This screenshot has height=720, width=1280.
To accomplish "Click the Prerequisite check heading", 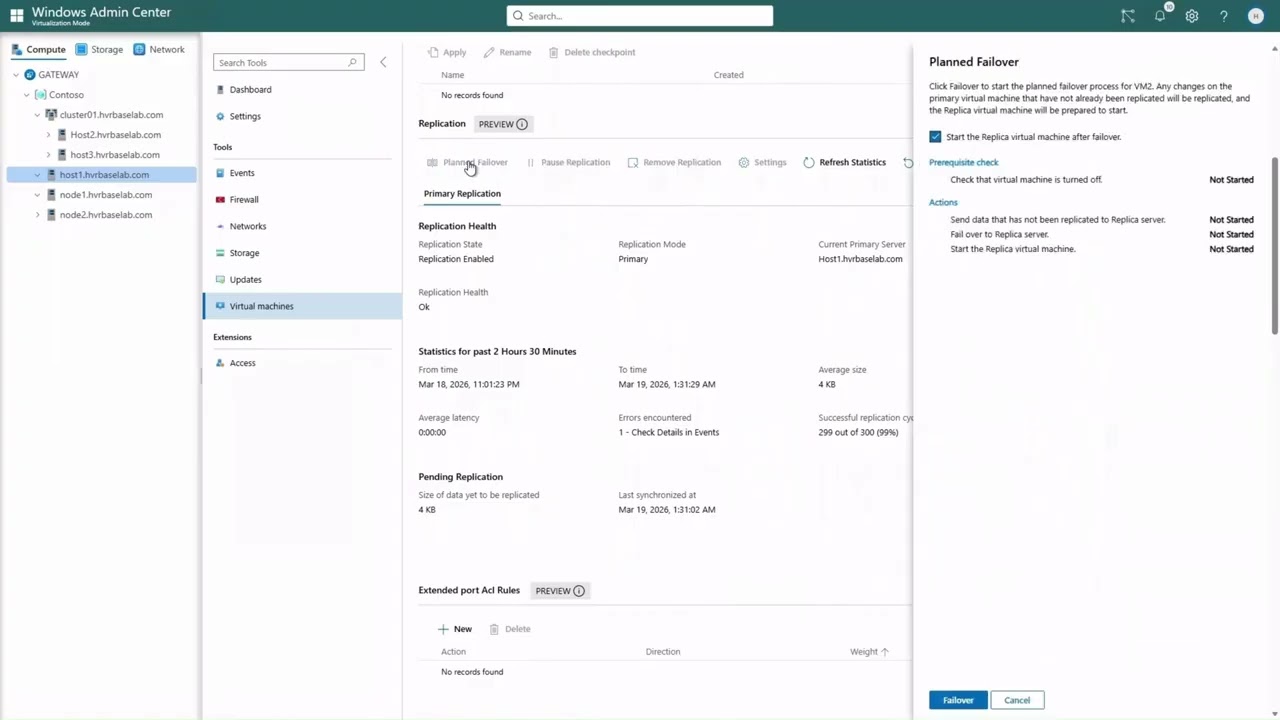I will point(964,162).
